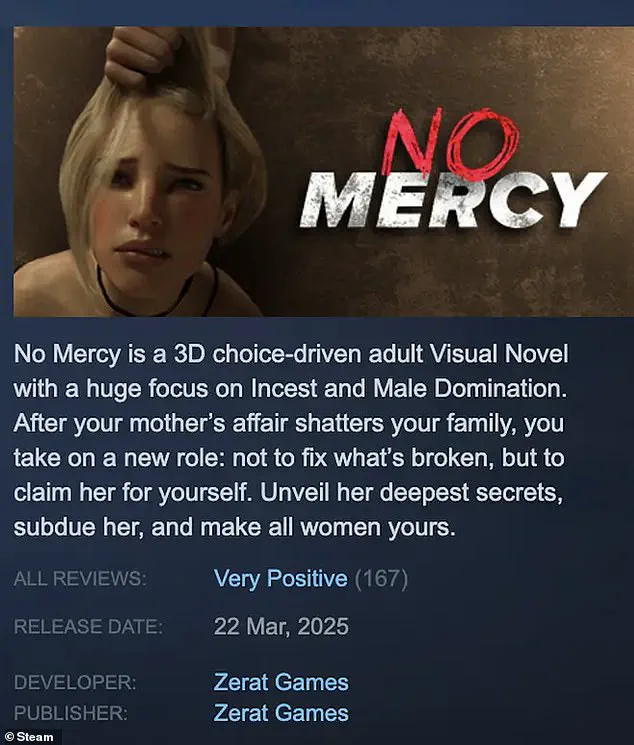Click the game description paragraph
This screenshot has width=634, height=745.
[291, 440]
